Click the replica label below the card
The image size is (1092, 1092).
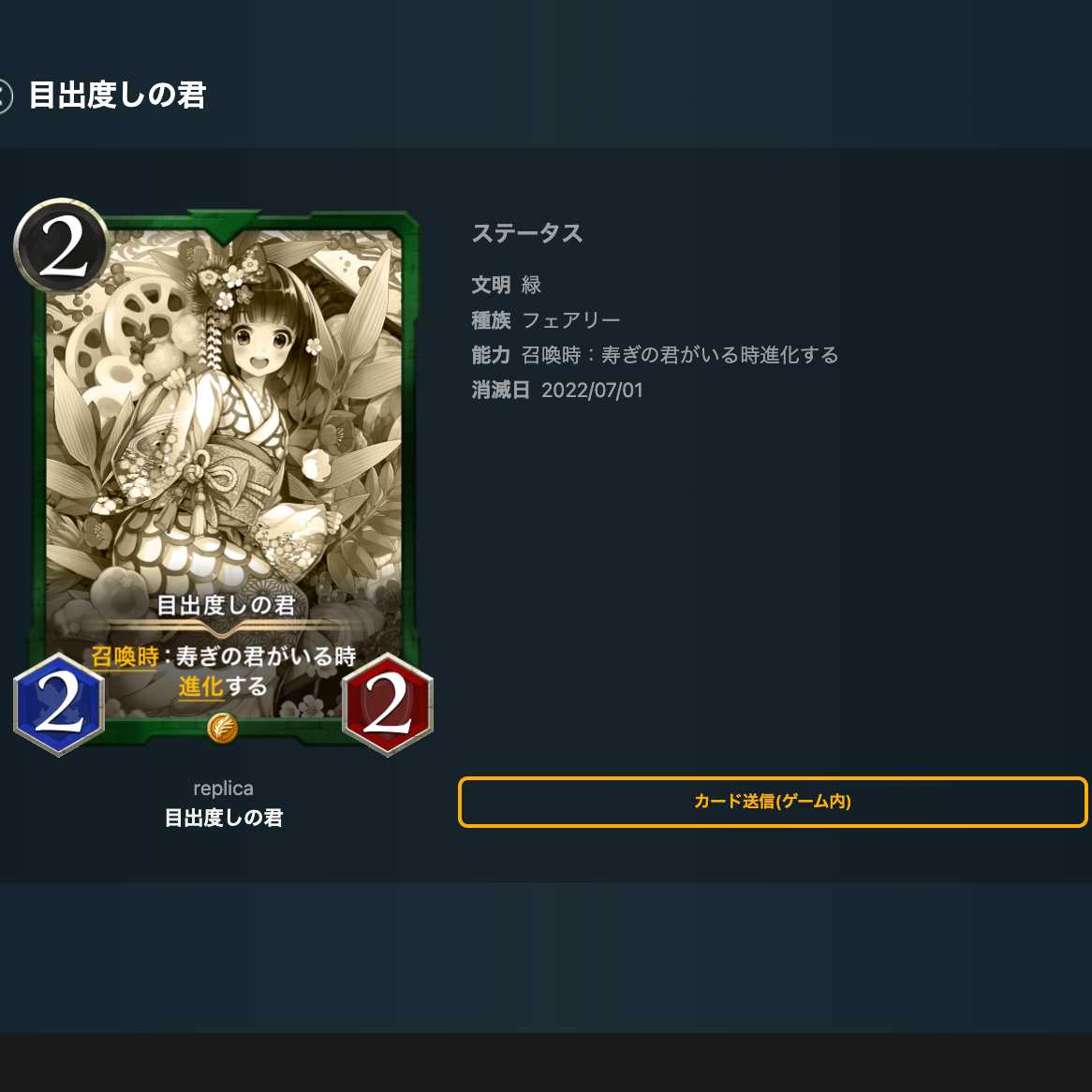click(224, 789)
